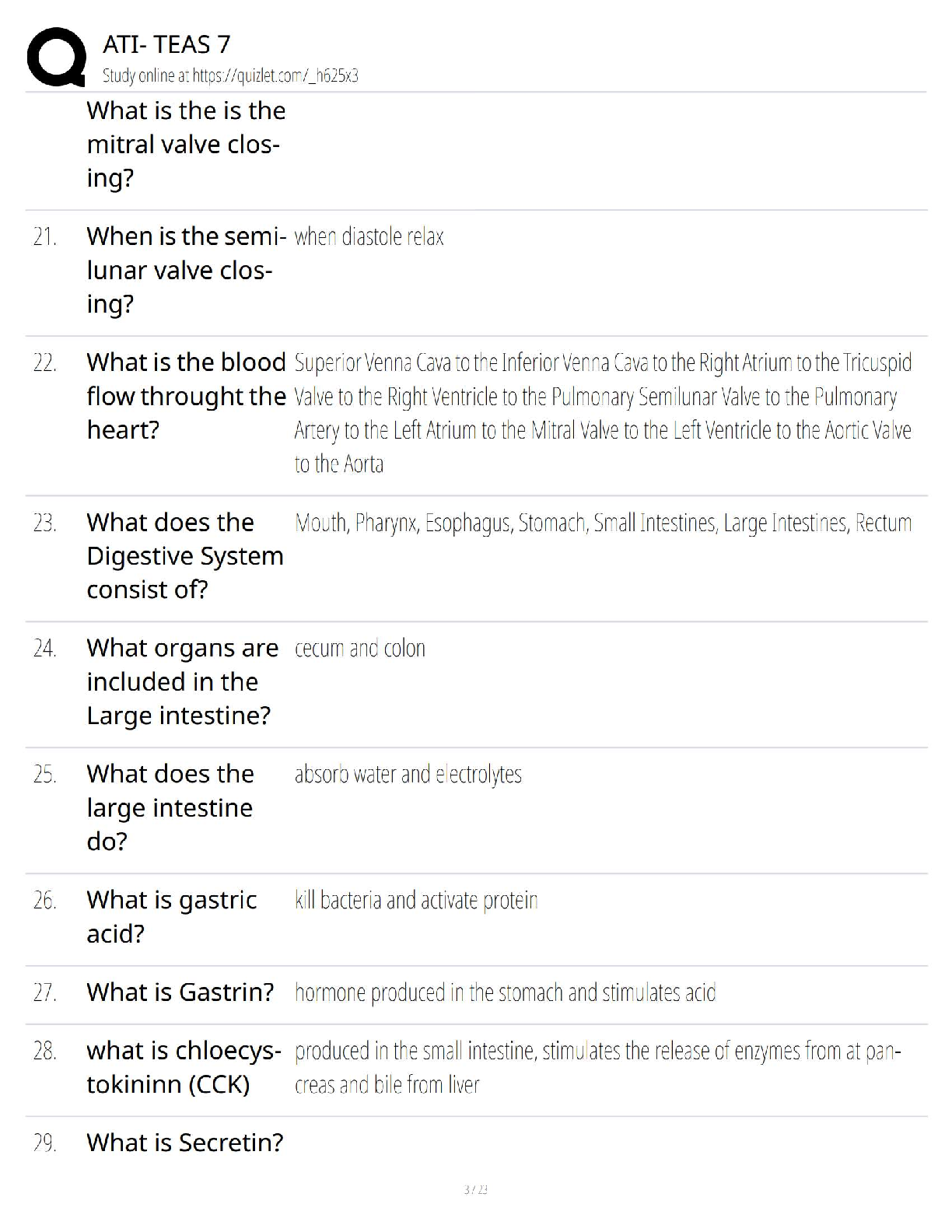This screenshot has height=1232, width=952.
Task: Select the mitral valve closing question
Action: [x=186, y=144]
